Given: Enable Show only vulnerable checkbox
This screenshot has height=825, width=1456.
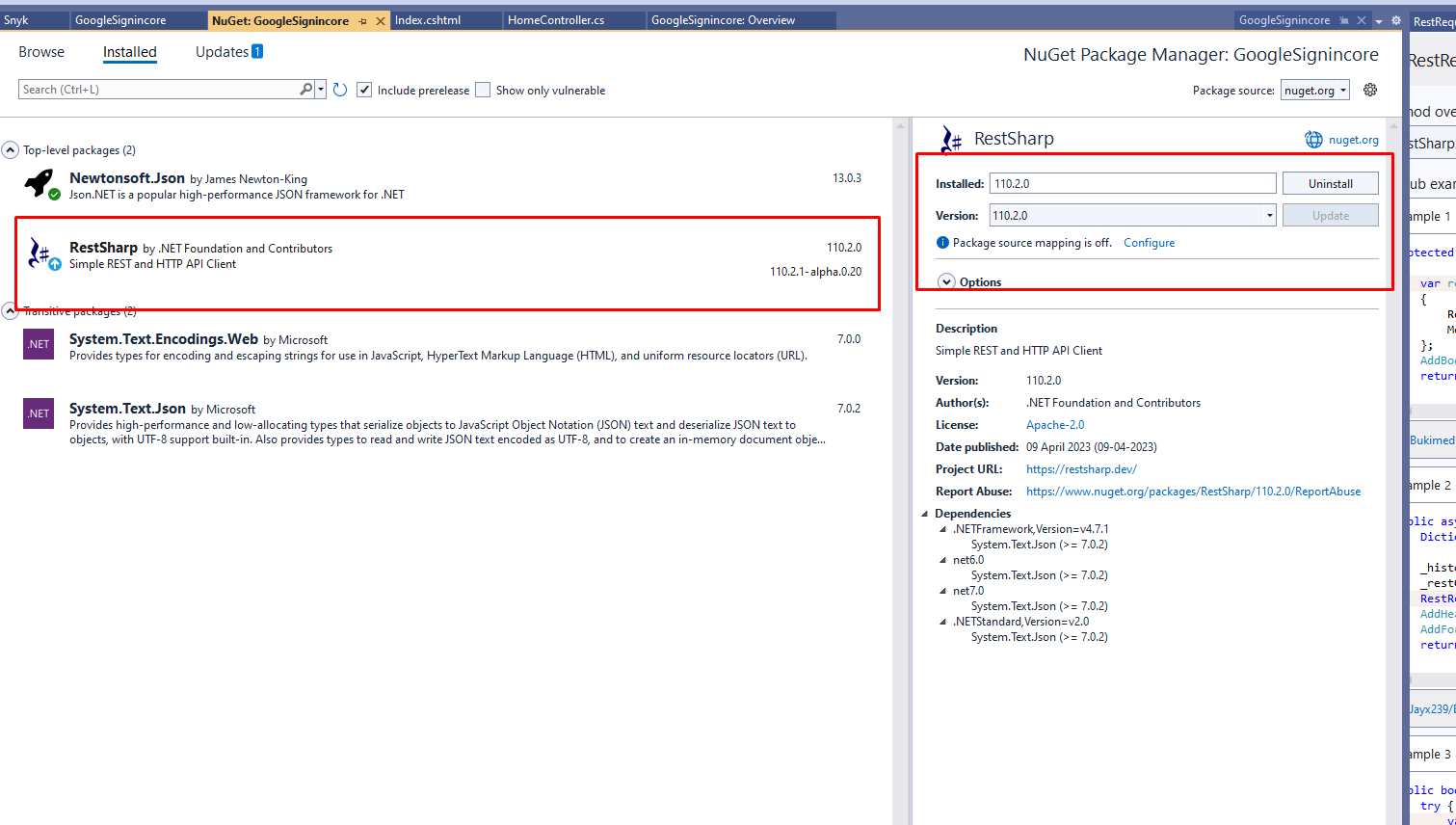Looking at the screenshot, I should click(x=483, y=90).
